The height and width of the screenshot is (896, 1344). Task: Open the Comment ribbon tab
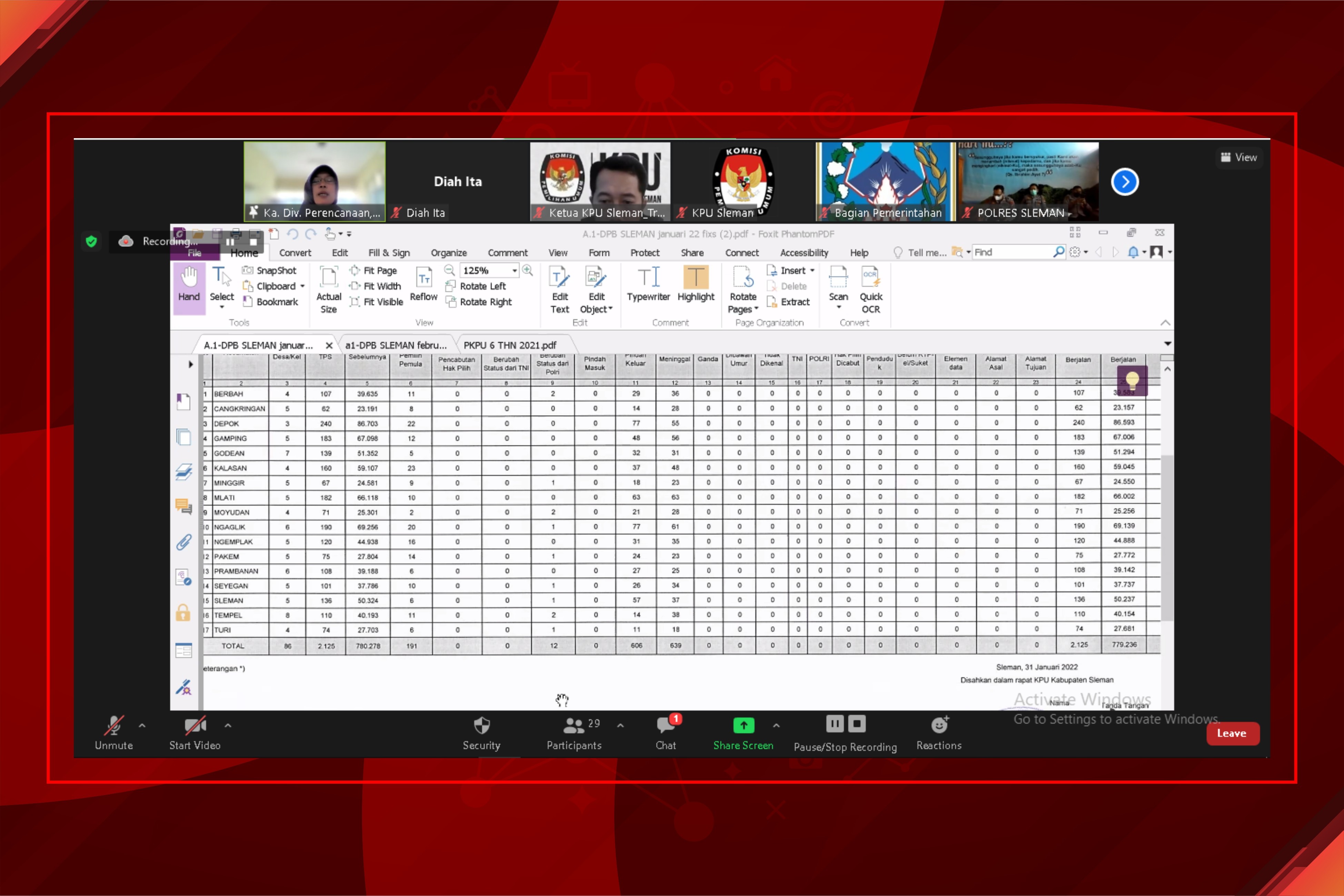click(507, 253)
